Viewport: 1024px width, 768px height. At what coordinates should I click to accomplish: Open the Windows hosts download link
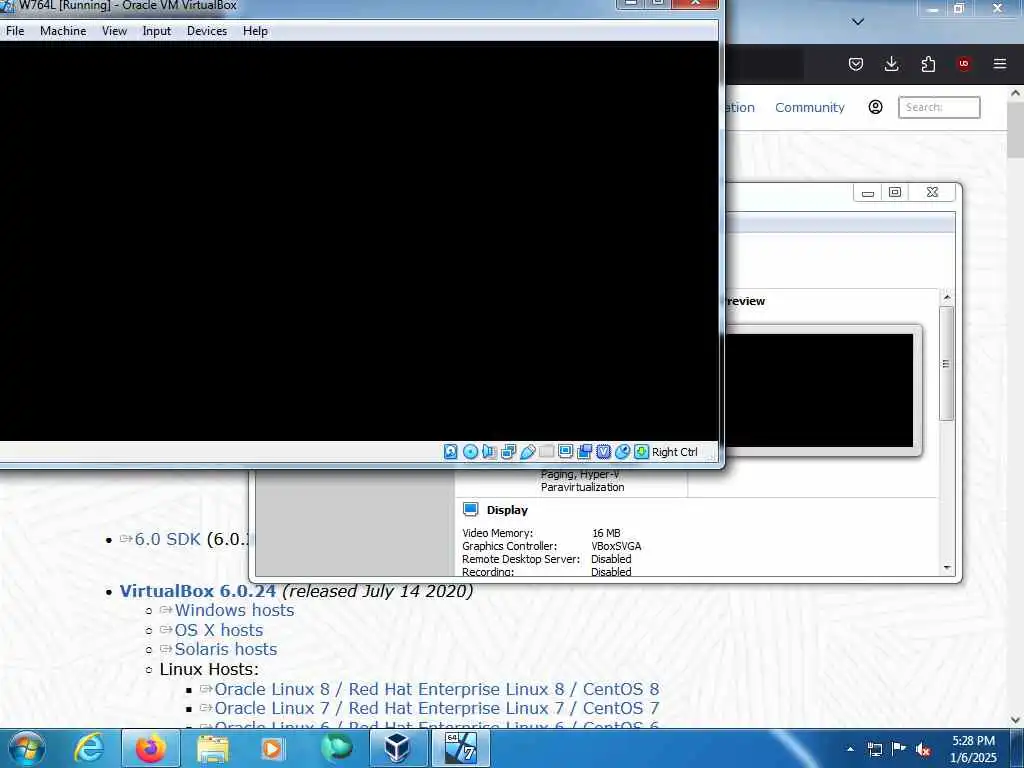tap(234, 610)
